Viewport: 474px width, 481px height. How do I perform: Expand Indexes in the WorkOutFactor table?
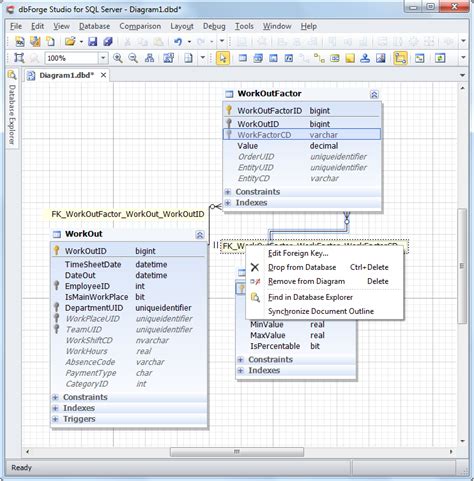[228, 203]
